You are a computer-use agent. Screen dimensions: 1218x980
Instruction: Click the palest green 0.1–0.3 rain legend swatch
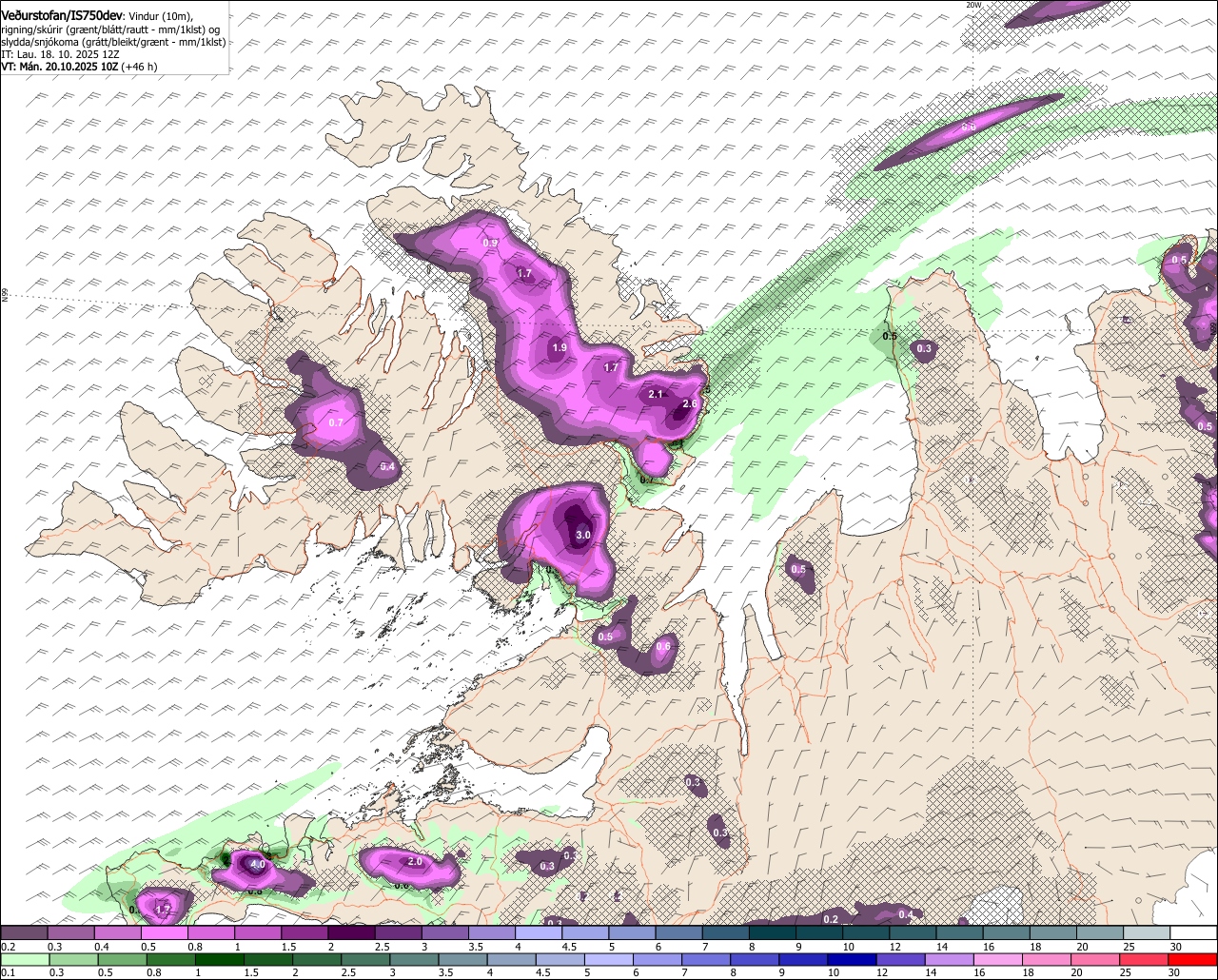pos(24,959)
